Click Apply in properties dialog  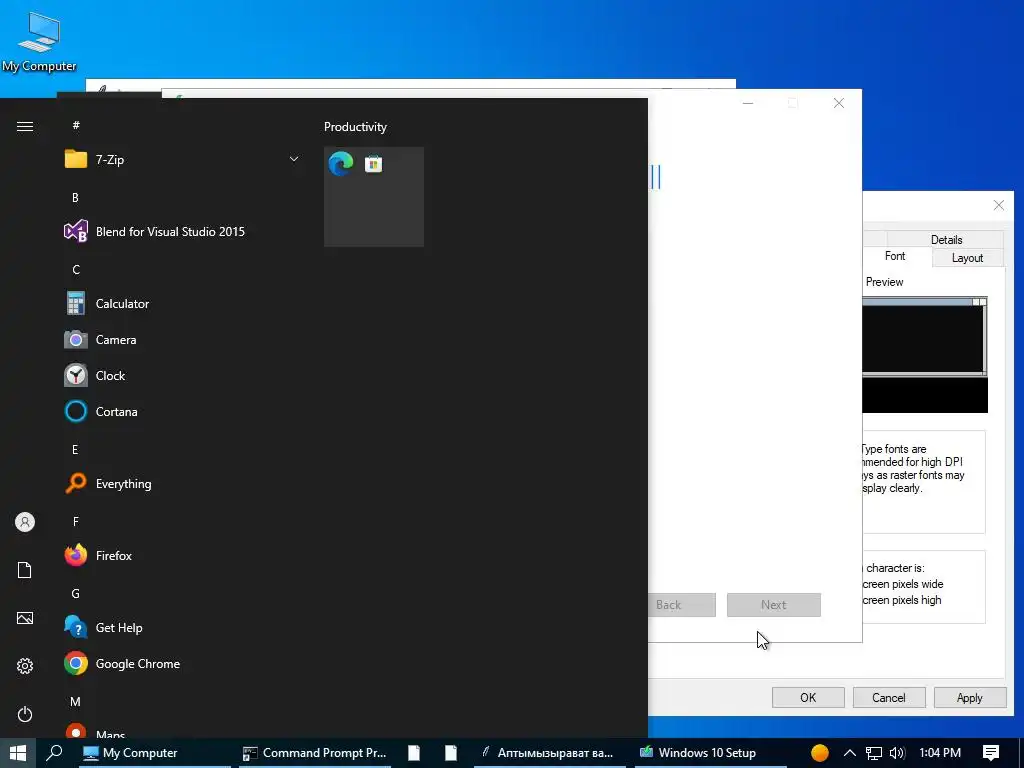tap(969, 697)
